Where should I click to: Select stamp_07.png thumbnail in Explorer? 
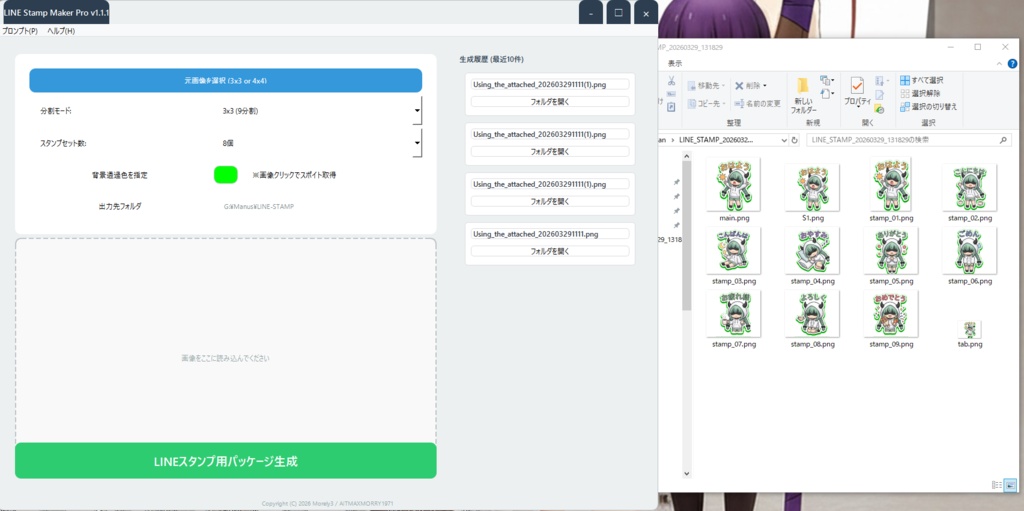[x=733, y=314]
